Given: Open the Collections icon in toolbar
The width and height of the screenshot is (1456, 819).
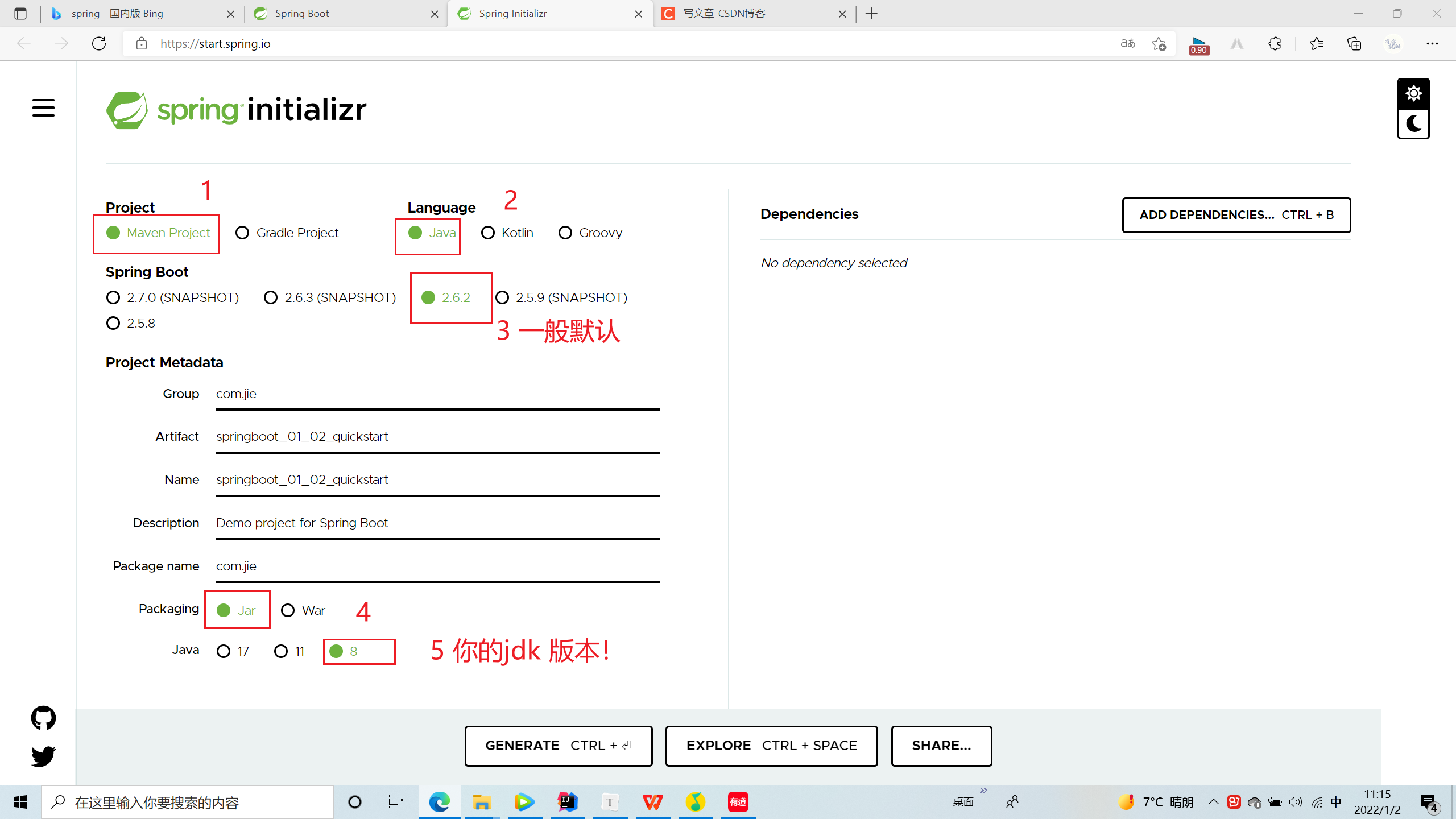Looking at the screenshot, I should [1354, 44].
